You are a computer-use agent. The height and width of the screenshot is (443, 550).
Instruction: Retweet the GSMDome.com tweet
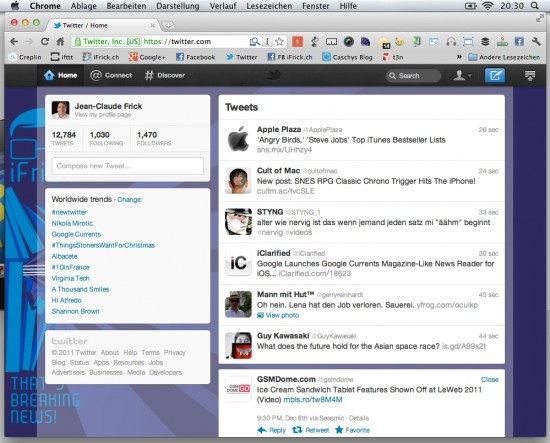[311, 430]
